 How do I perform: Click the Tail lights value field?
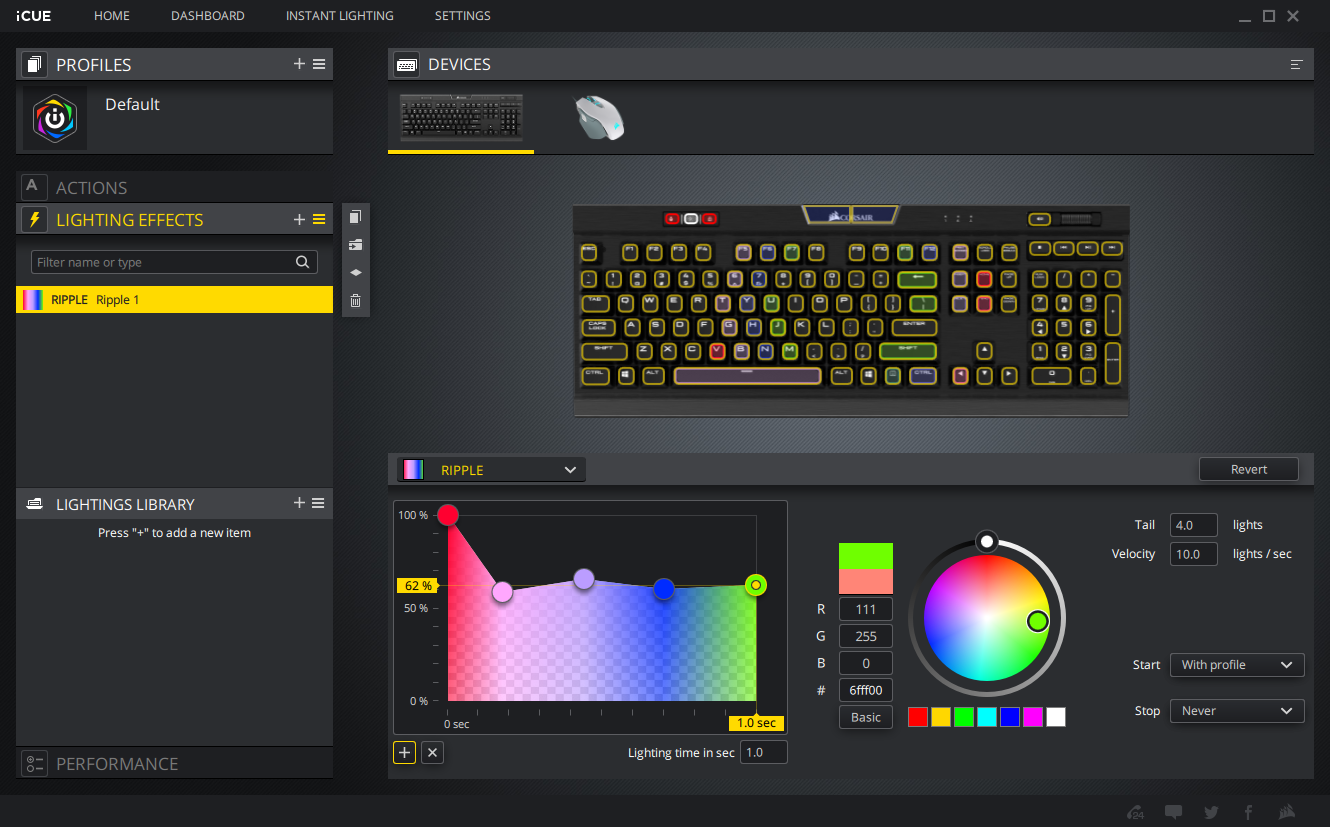(x=1194, y=525)
